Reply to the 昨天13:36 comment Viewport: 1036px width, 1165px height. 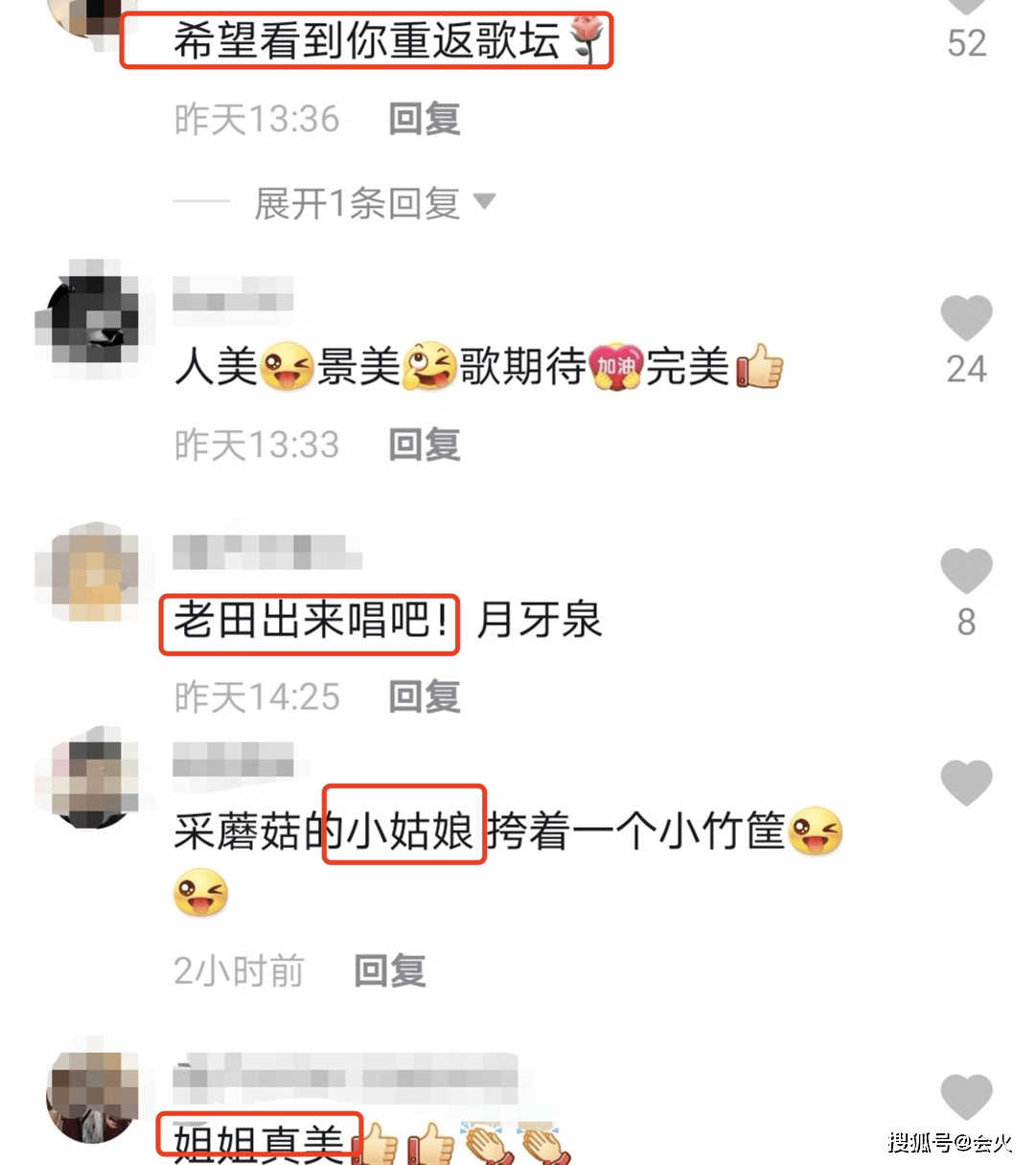point(425,119)
